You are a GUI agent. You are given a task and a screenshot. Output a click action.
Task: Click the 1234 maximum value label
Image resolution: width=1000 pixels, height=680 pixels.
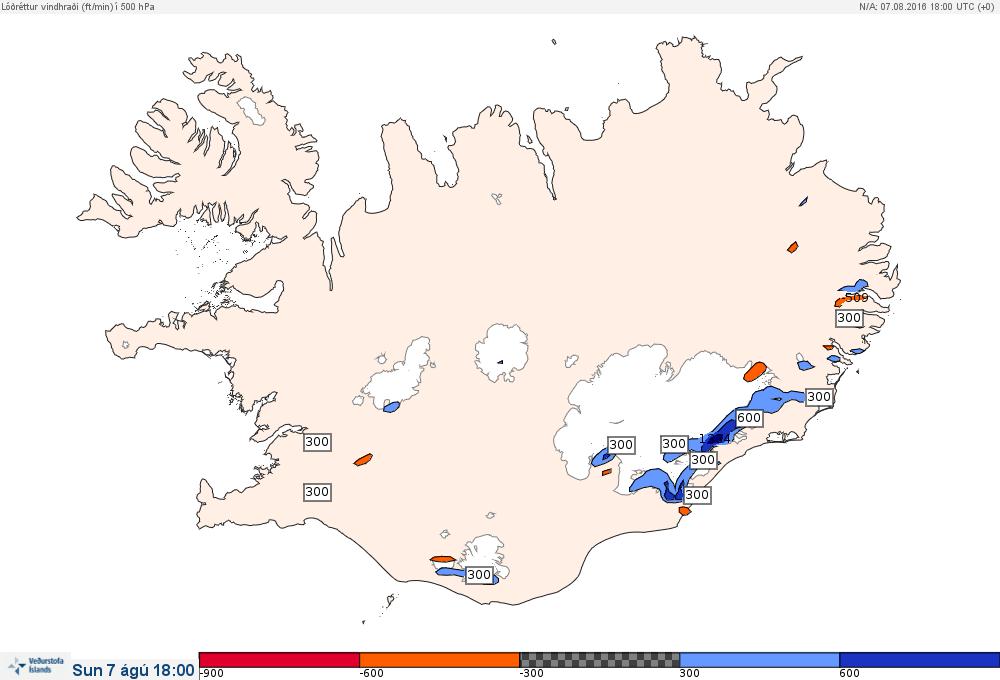(714, 439)
